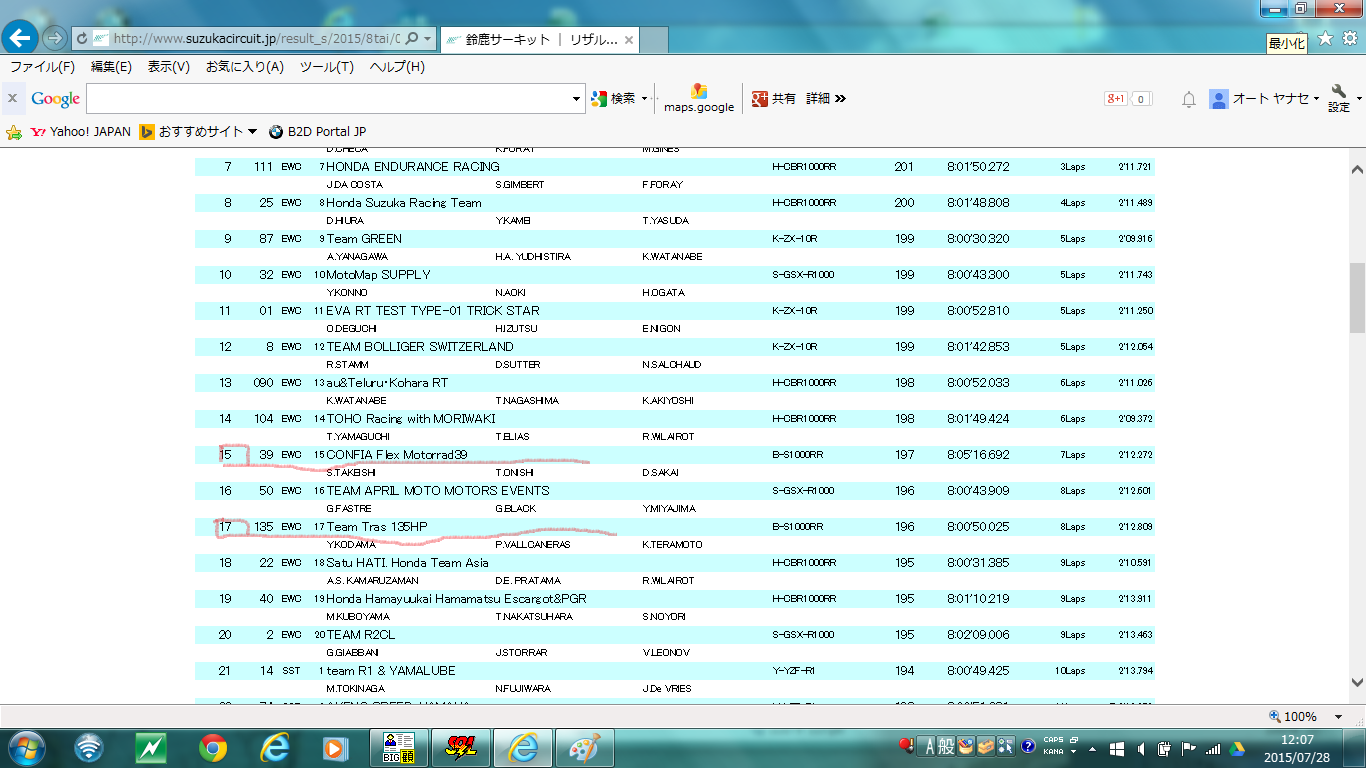
Task: Open the 編集(E) menu
Action: coord(111,67)
